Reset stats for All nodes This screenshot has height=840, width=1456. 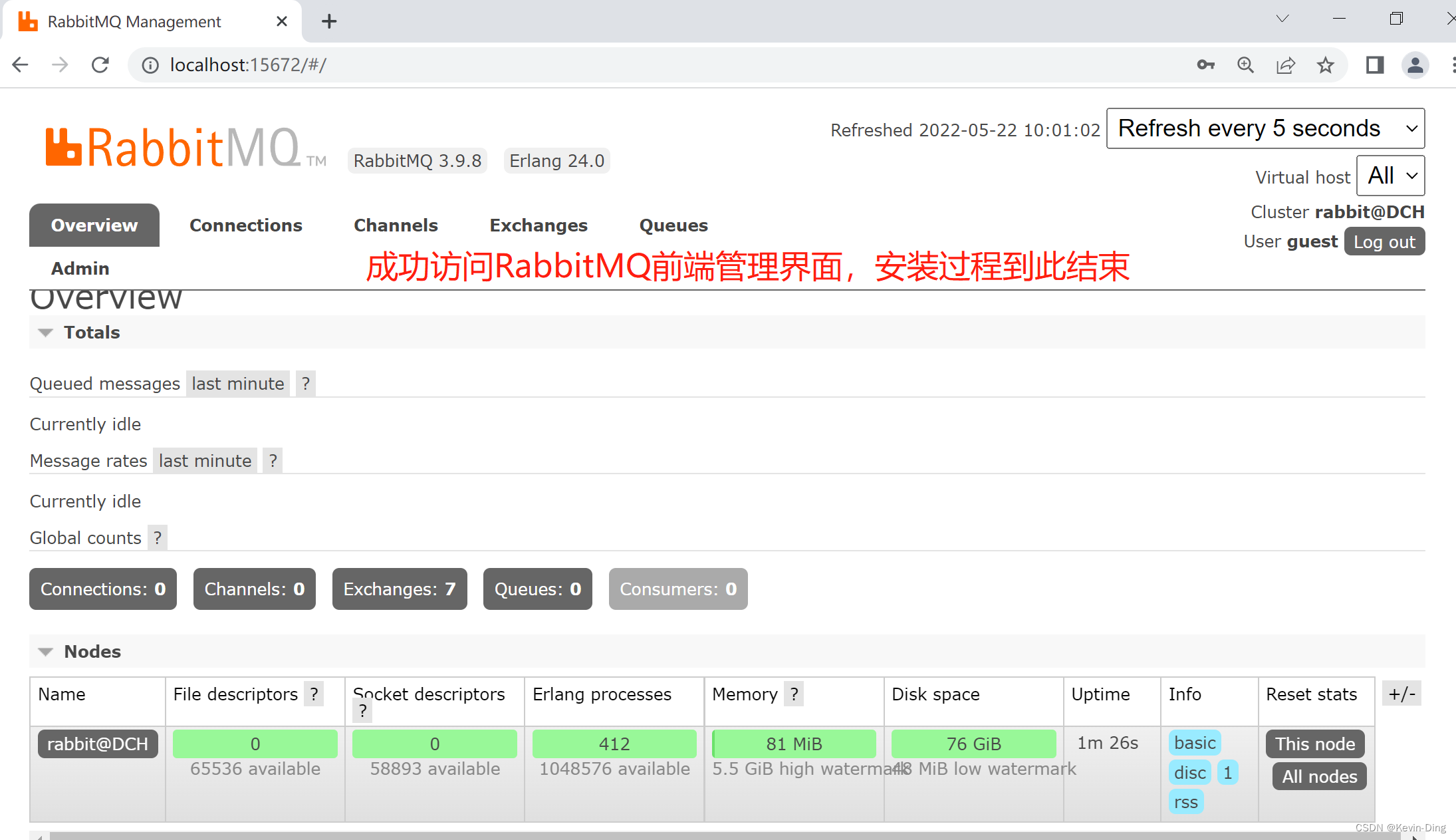(x=1319, y=776)
